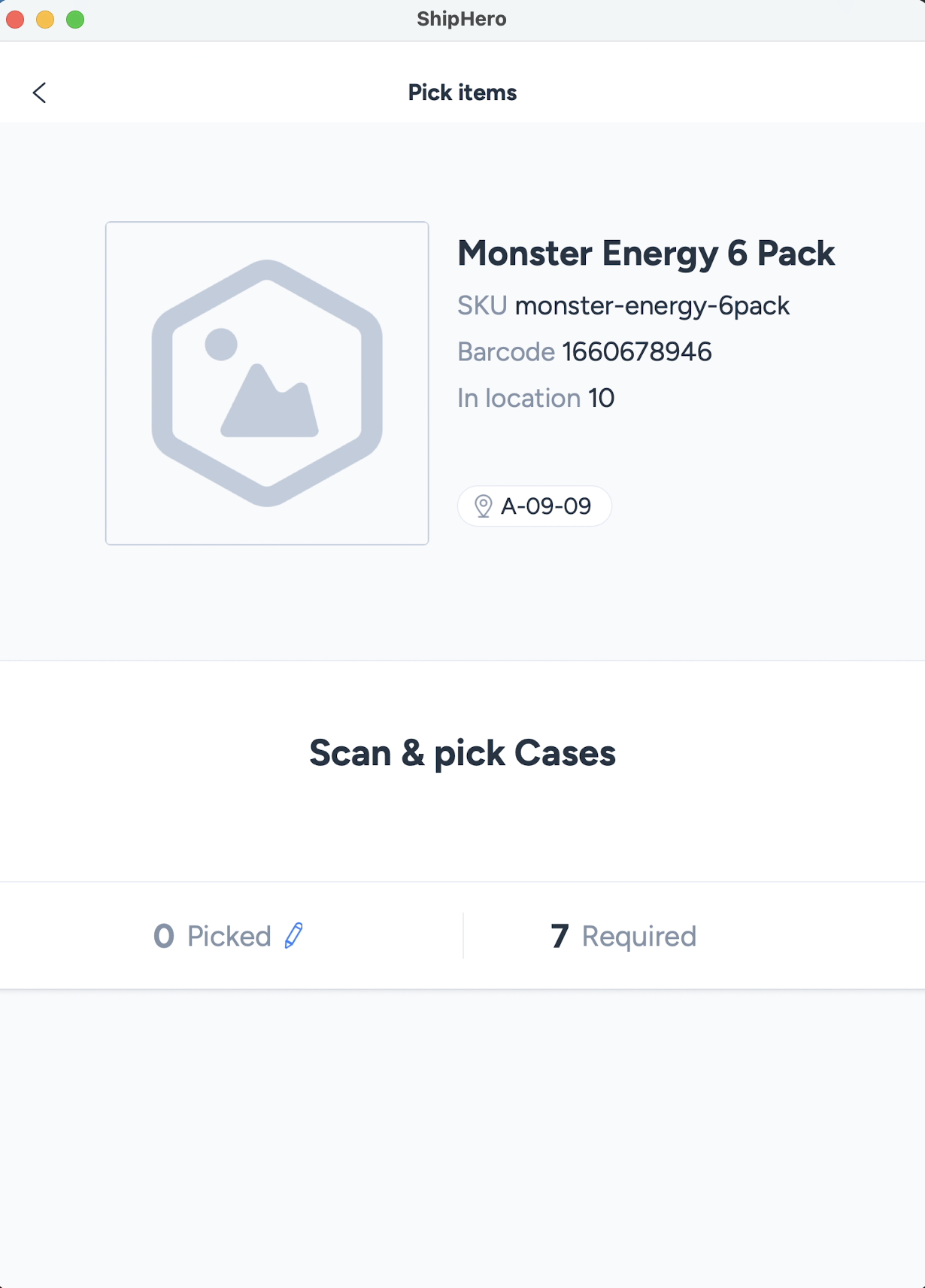Click the 0 Picked count

coord(164,937)
